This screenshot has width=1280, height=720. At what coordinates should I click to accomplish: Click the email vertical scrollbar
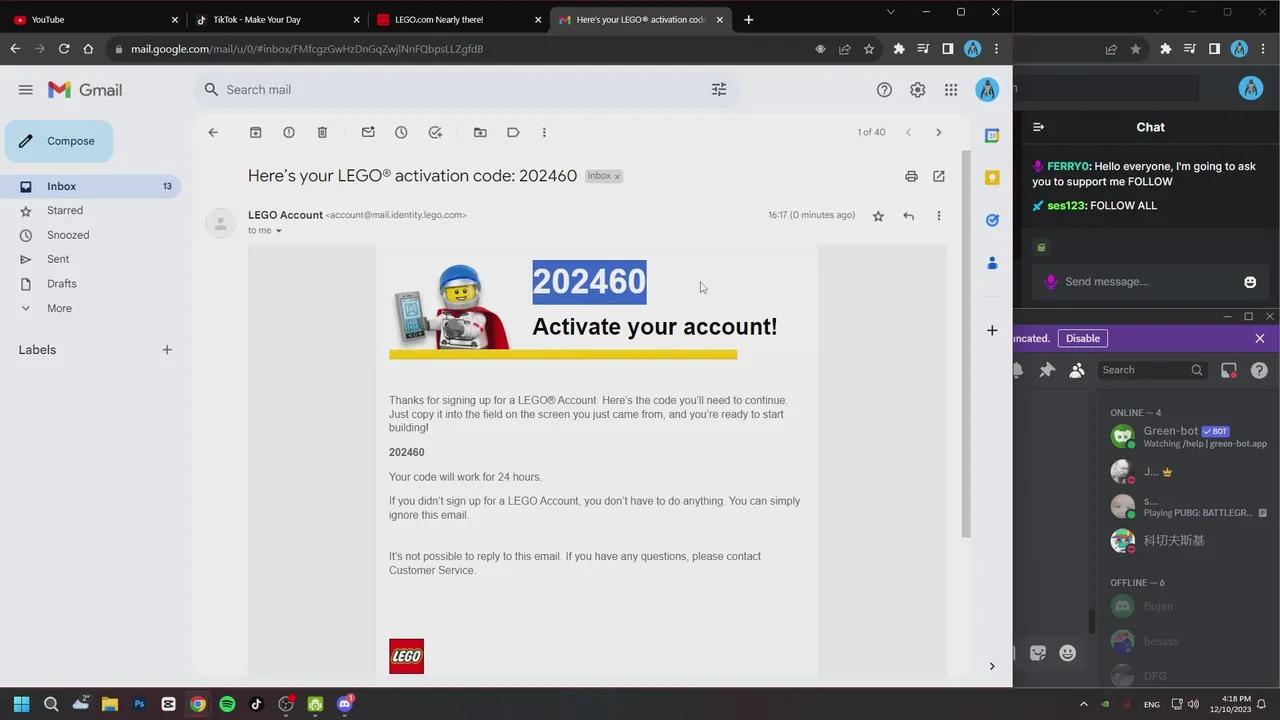pos(966,340)
